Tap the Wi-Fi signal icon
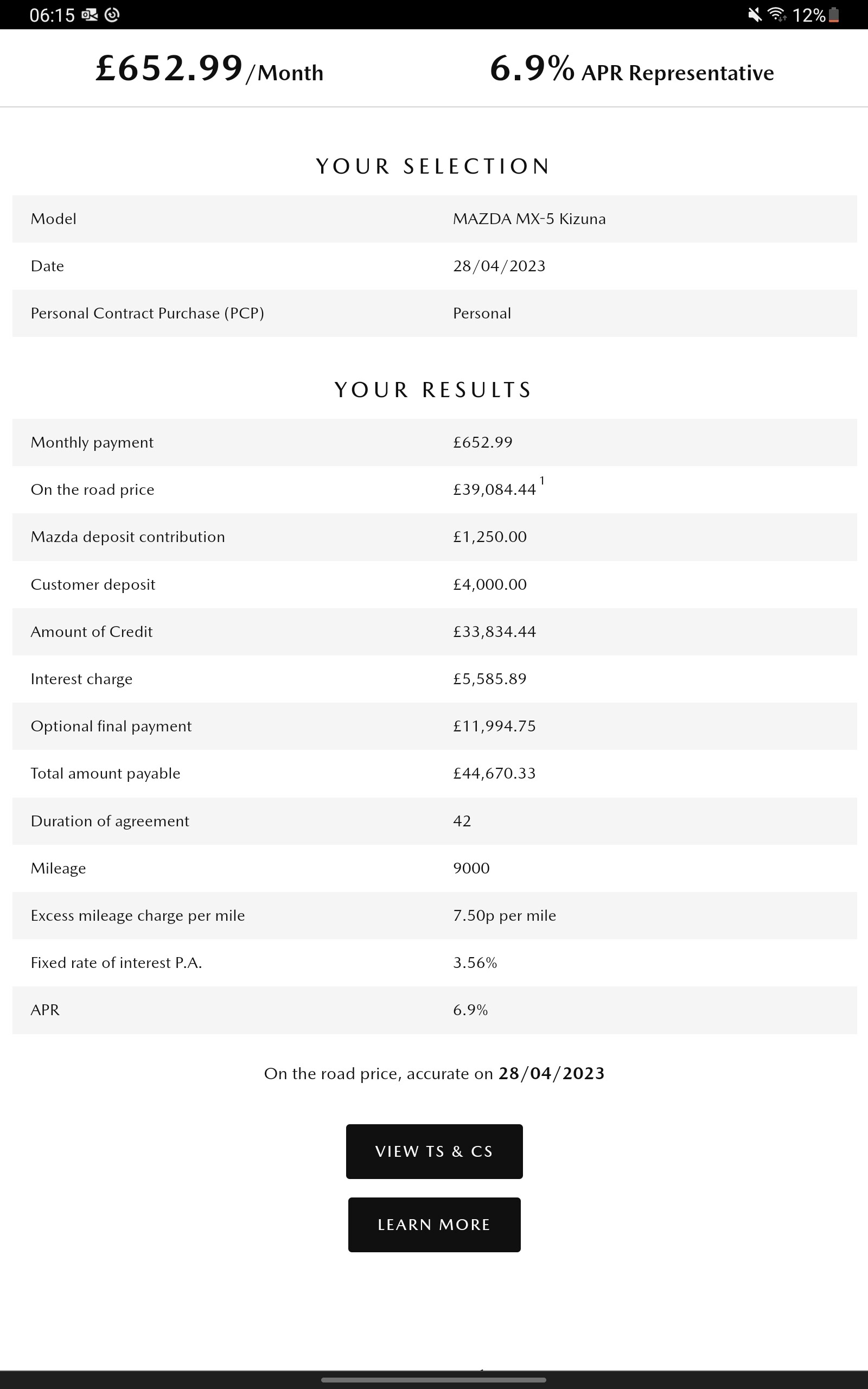 777,15
